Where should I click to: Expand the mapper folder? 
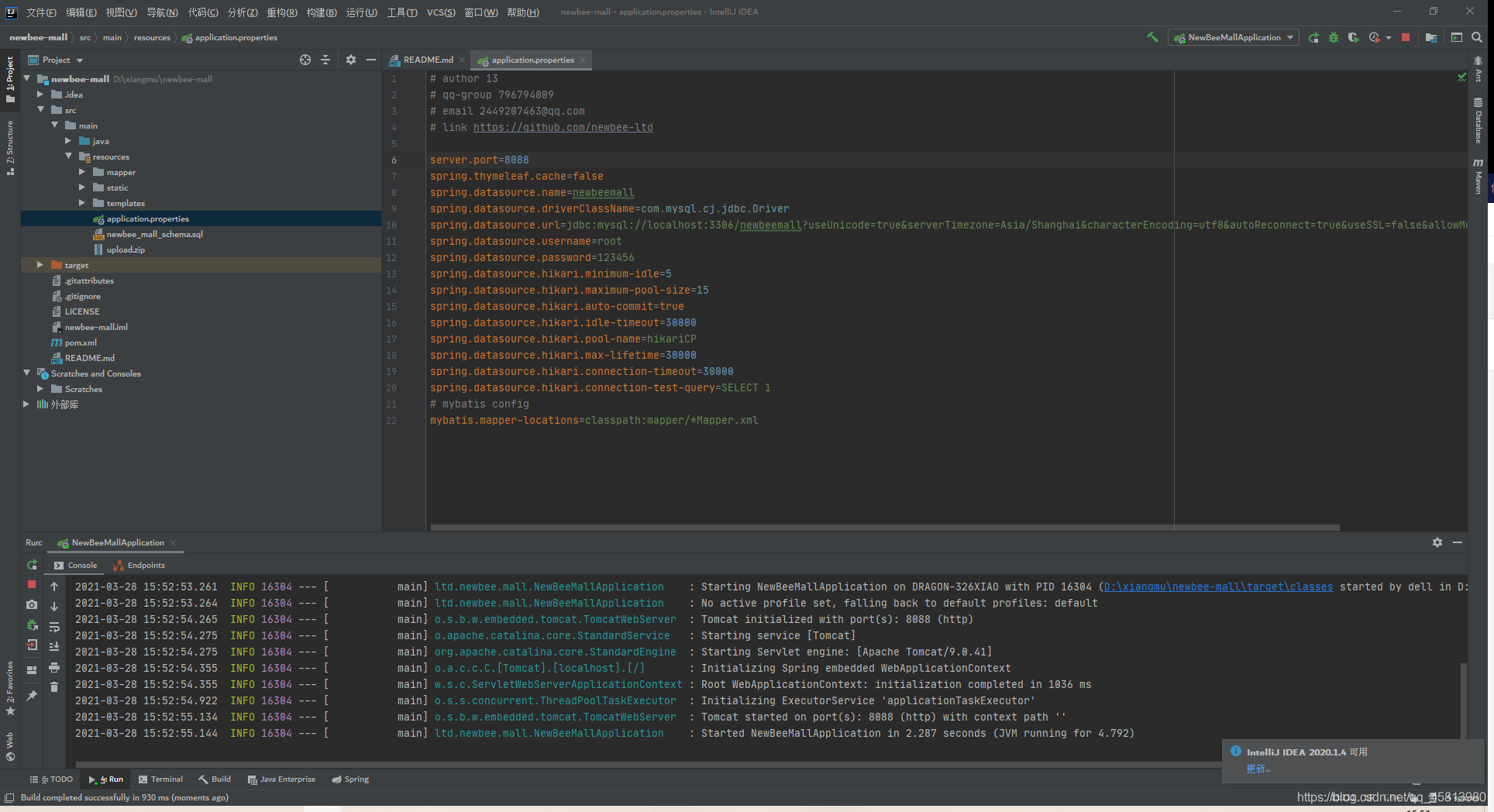pyautogui.click(x=82, y=172)
